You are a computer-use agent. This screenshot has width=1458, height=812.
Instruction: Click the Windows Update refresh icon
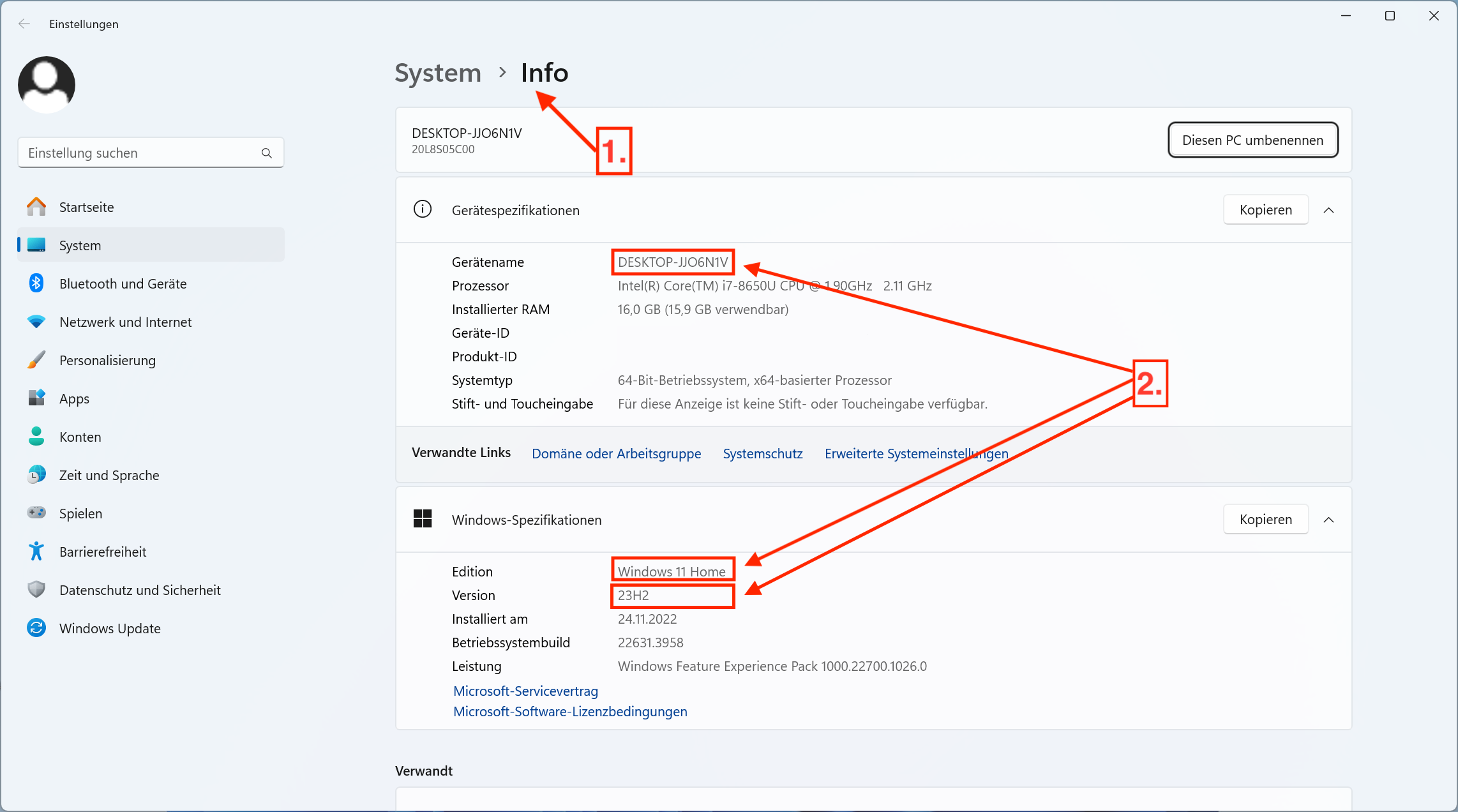pyautogui.click(x=36, y=628)
